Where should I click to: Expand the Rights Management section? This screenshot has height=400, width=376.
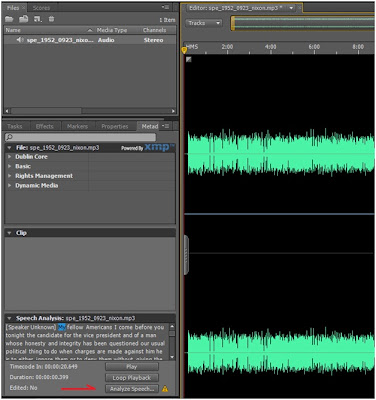click(x=10, y=176)
